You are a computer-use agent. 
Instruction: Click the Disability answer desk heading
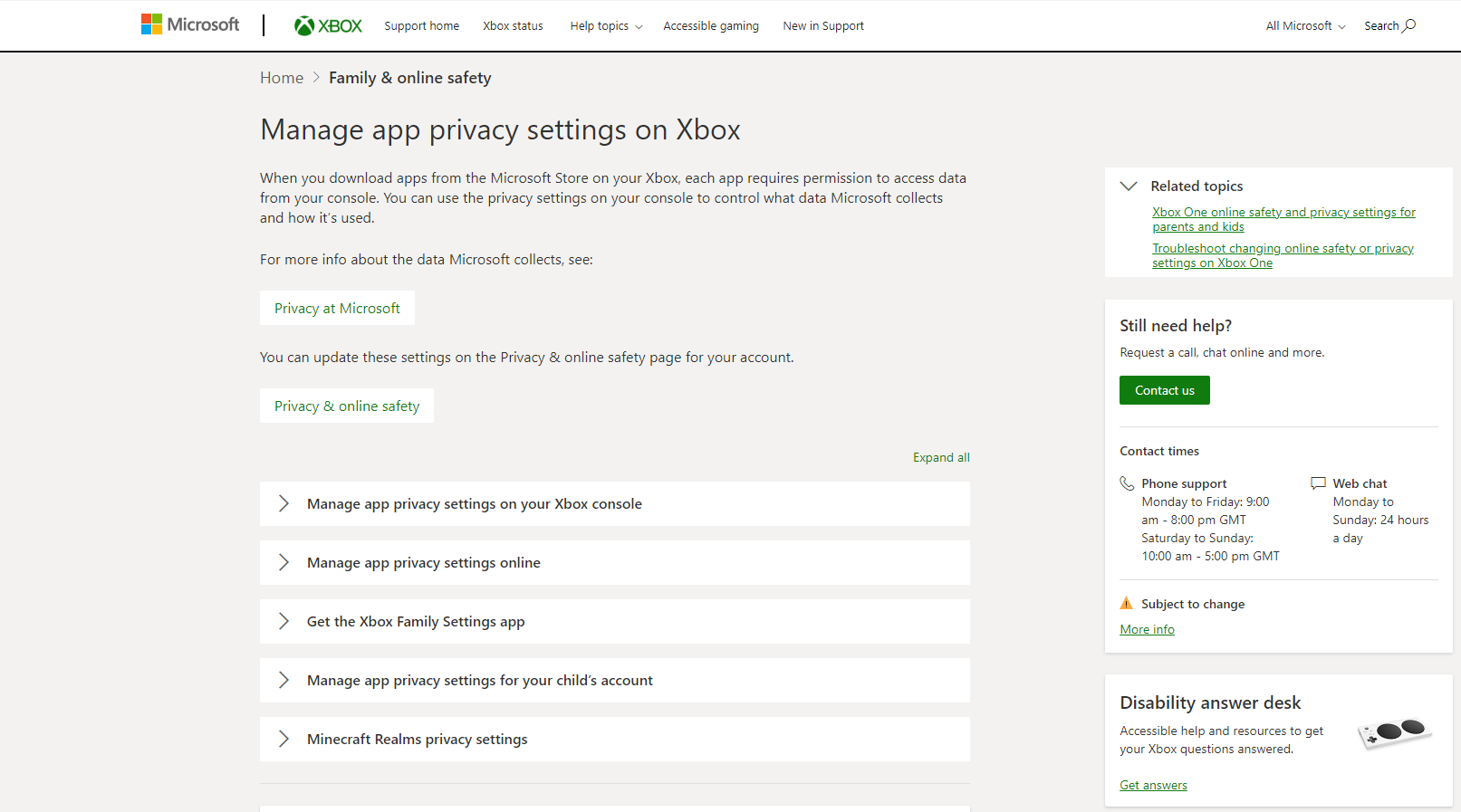point(1210,702)
